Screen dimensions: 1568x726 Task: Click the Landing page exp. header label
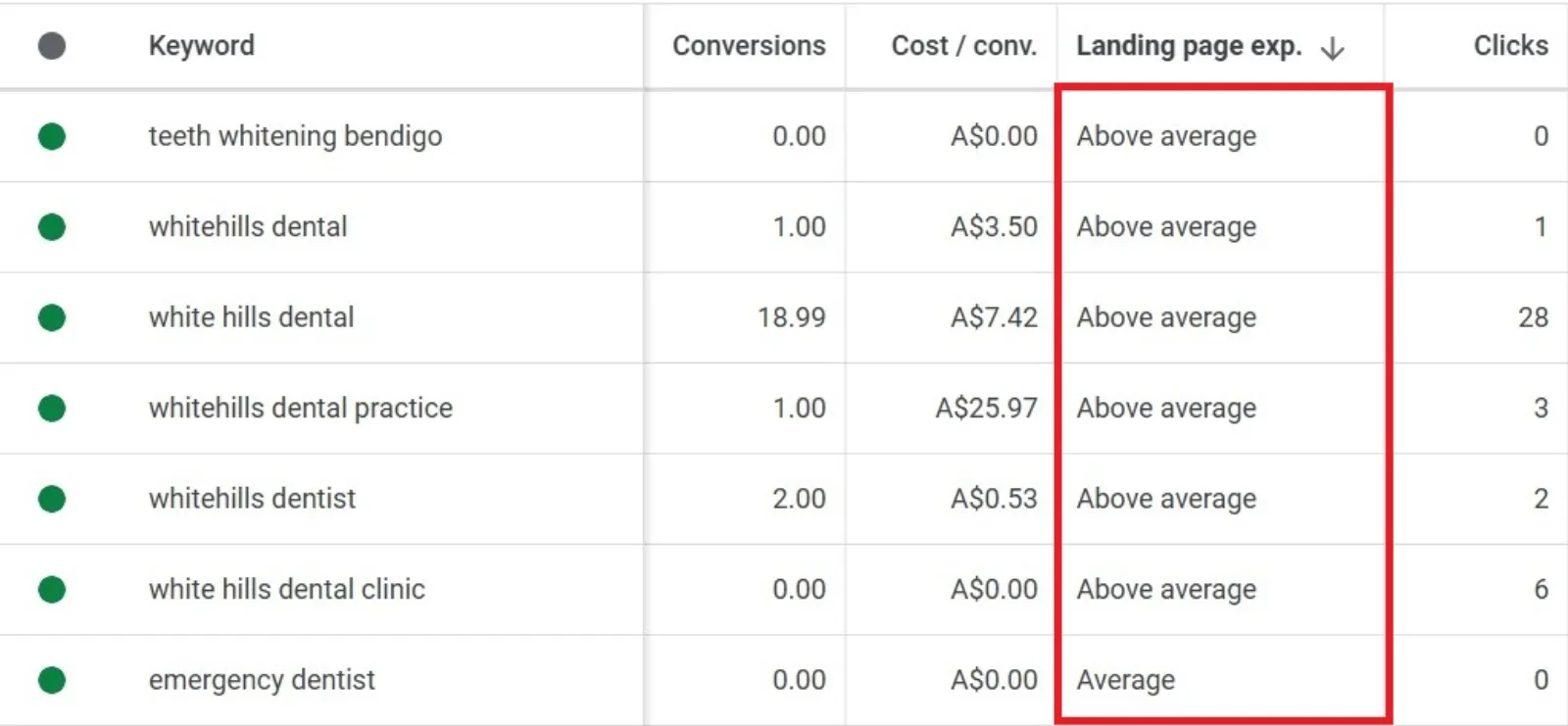pyautogui.click(x=1189, y=46)
